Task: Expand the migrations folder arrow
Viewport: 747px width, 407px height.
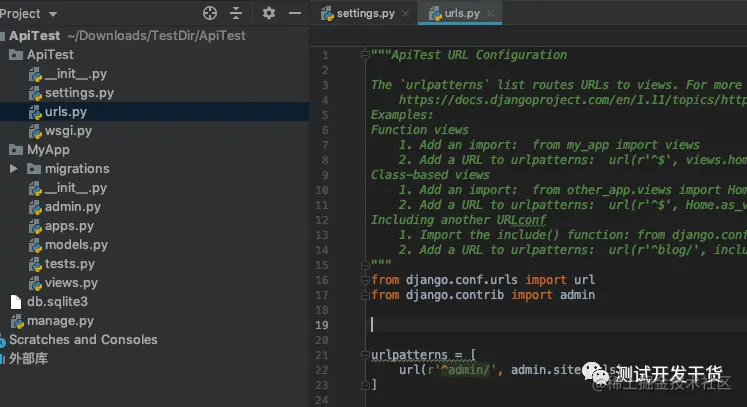Action: [x=14, y=169]
